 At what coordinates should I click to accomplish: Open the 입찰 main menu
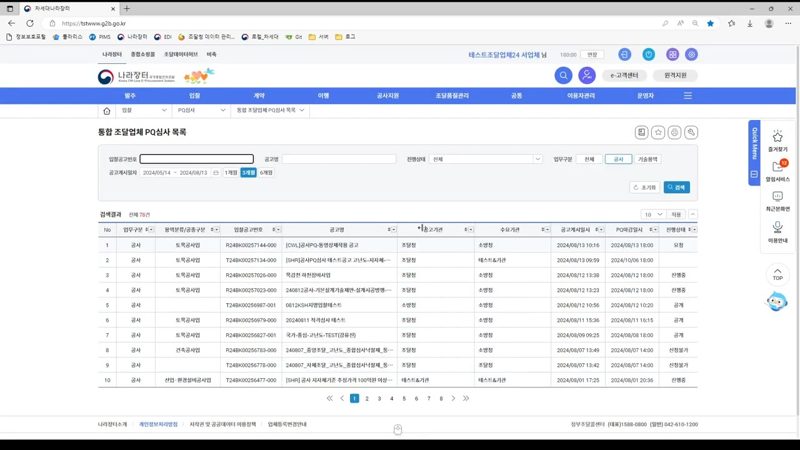tap(194, 96)
